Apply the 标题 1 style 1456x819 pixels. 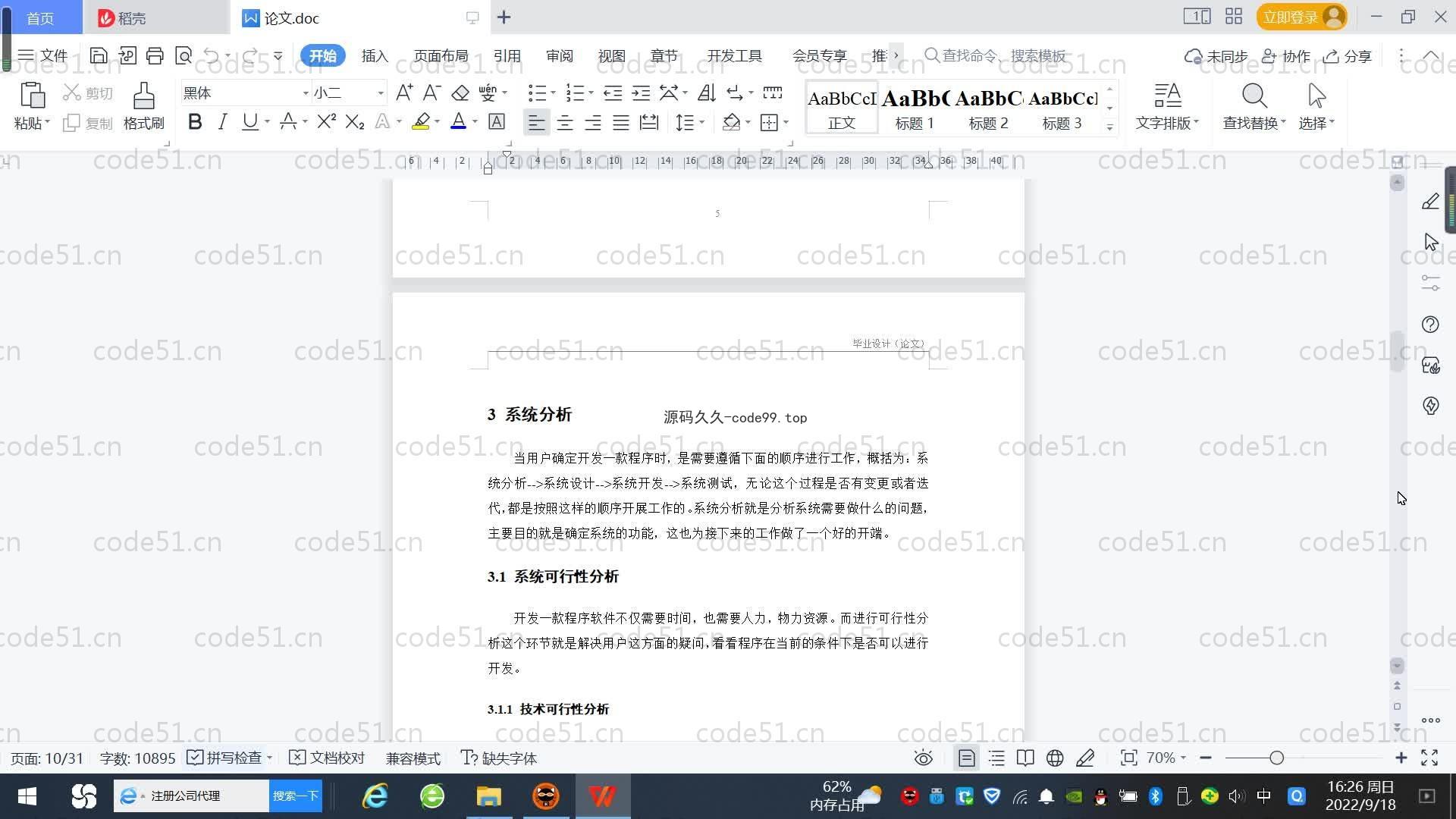click(915, 108)
